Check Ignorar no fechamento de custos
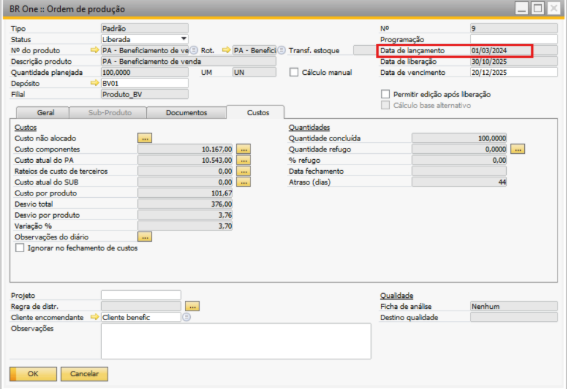The height and width of the screenshot is (390, 567). 20,248
